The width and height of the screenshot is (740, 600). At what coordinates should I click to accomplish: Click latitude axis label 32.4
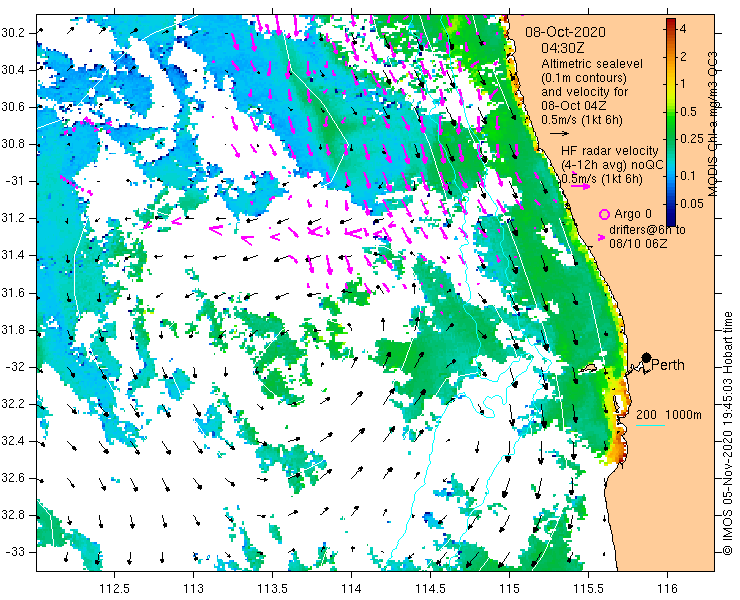point(13,441)
